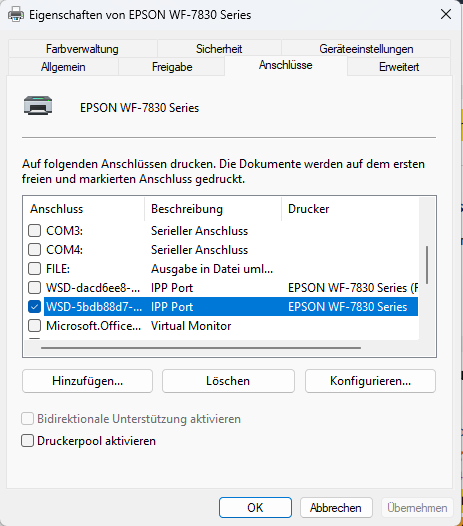Check the COM4: port checkbox
The image size is (463, 526).
click(35, 250)
